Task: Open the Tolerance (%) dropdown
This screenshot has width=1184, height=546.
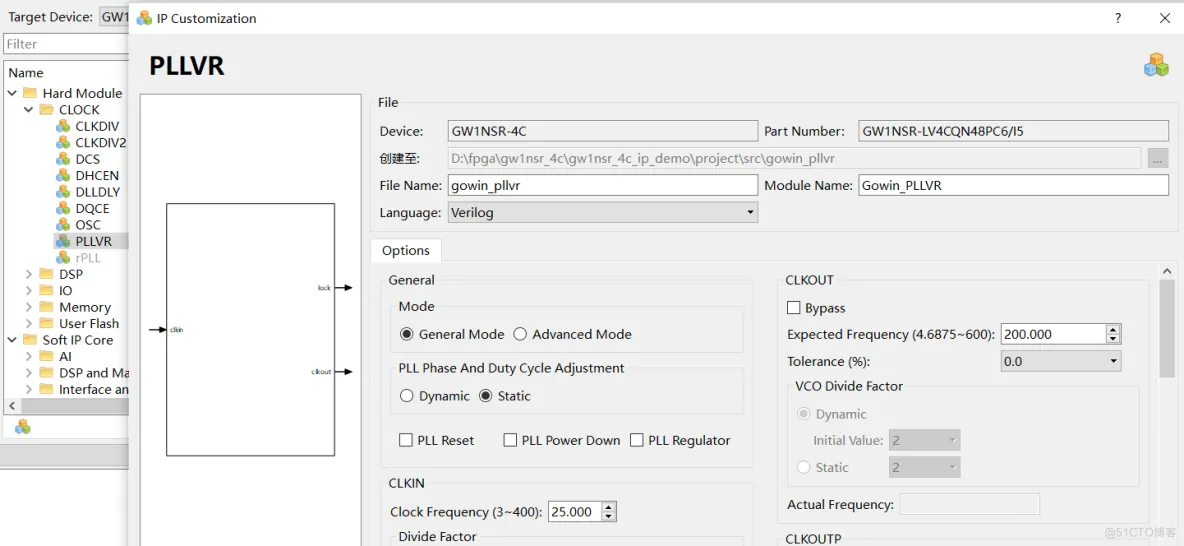Action: point(1061,362)
